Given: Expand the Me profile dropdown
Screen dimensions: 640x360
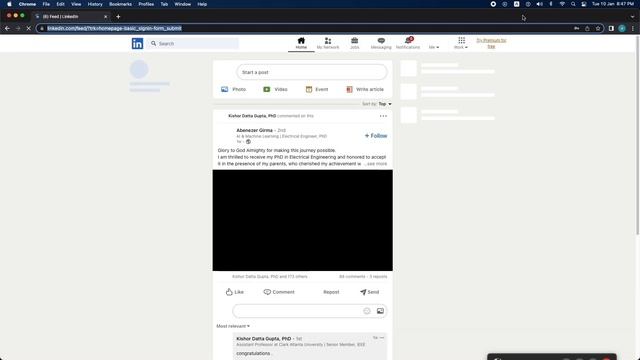Looking at the screenshot, I should [434, 47].
